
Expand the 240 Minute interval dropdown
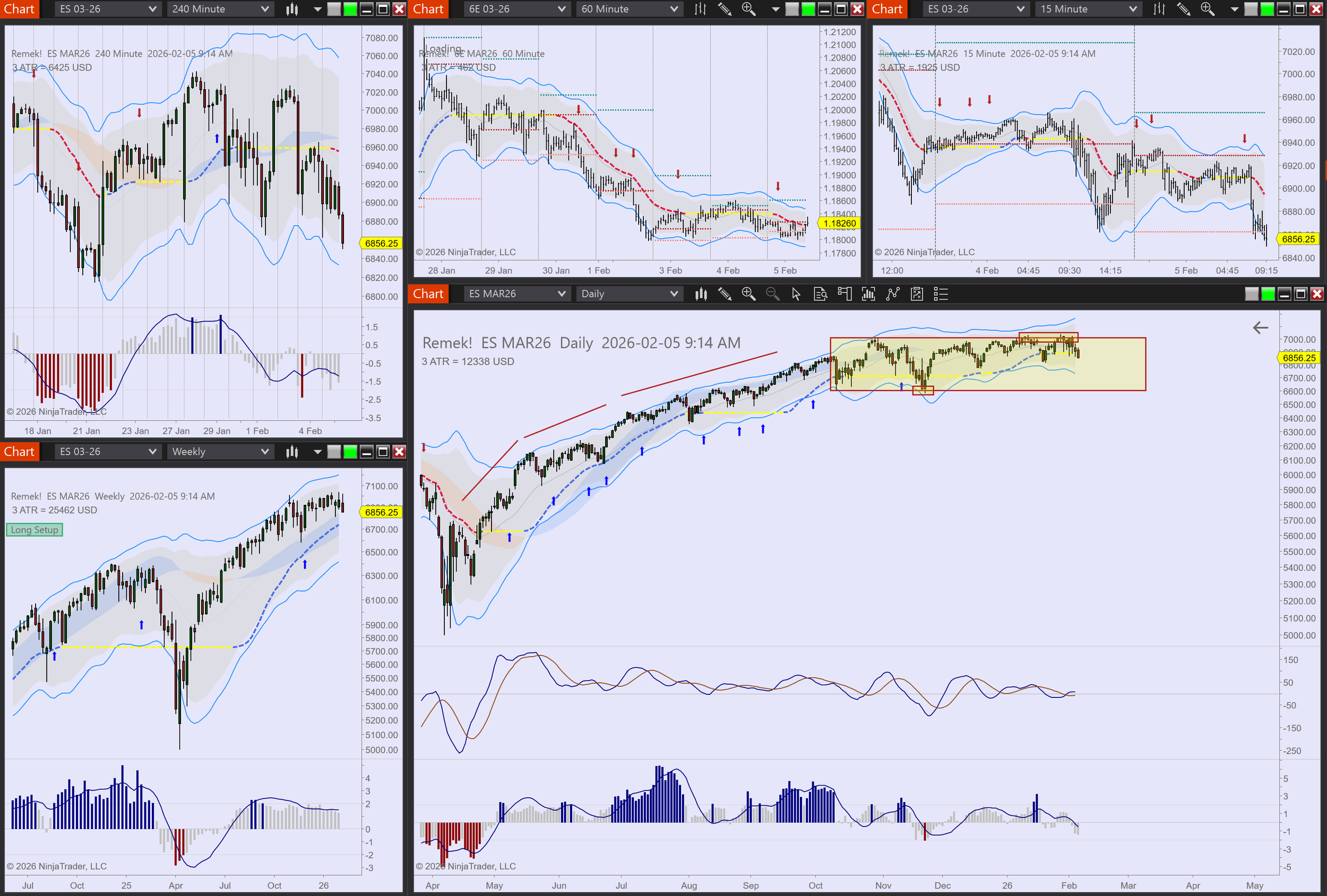[x=264, y=9]
